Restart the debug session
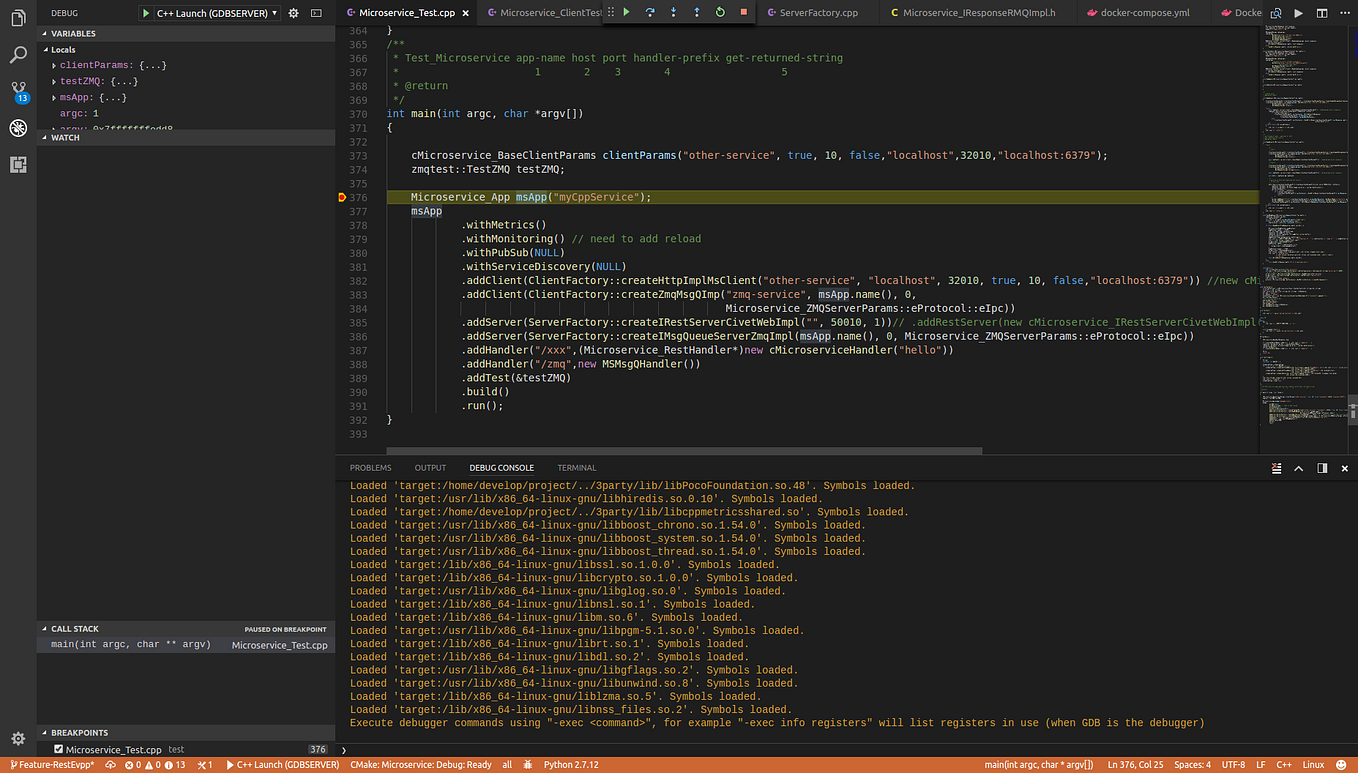 [x=719, y=12]
